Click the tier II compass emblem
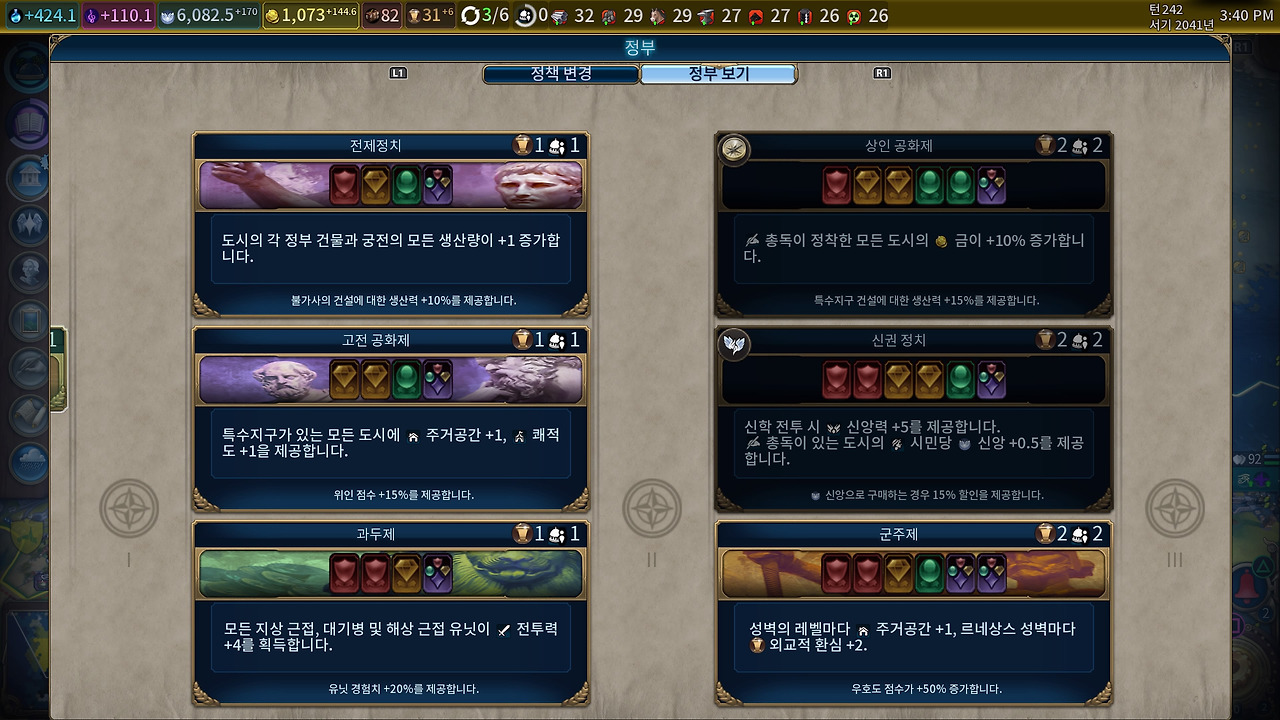This screenshot has width=1280, height=720. 652,509
